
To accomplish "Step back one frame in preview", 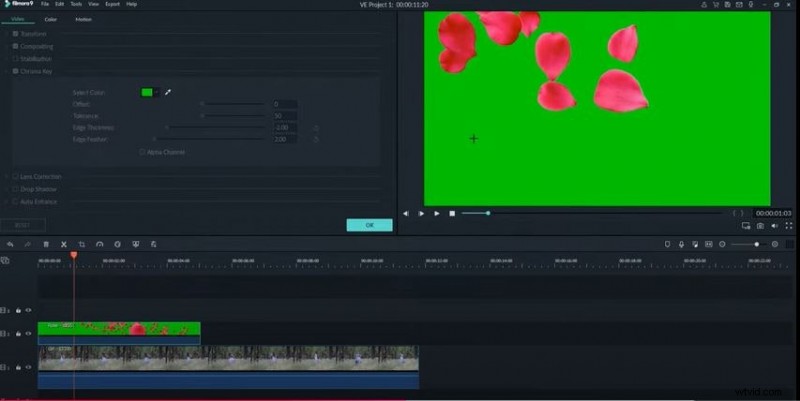I will (x=406, y=213).
